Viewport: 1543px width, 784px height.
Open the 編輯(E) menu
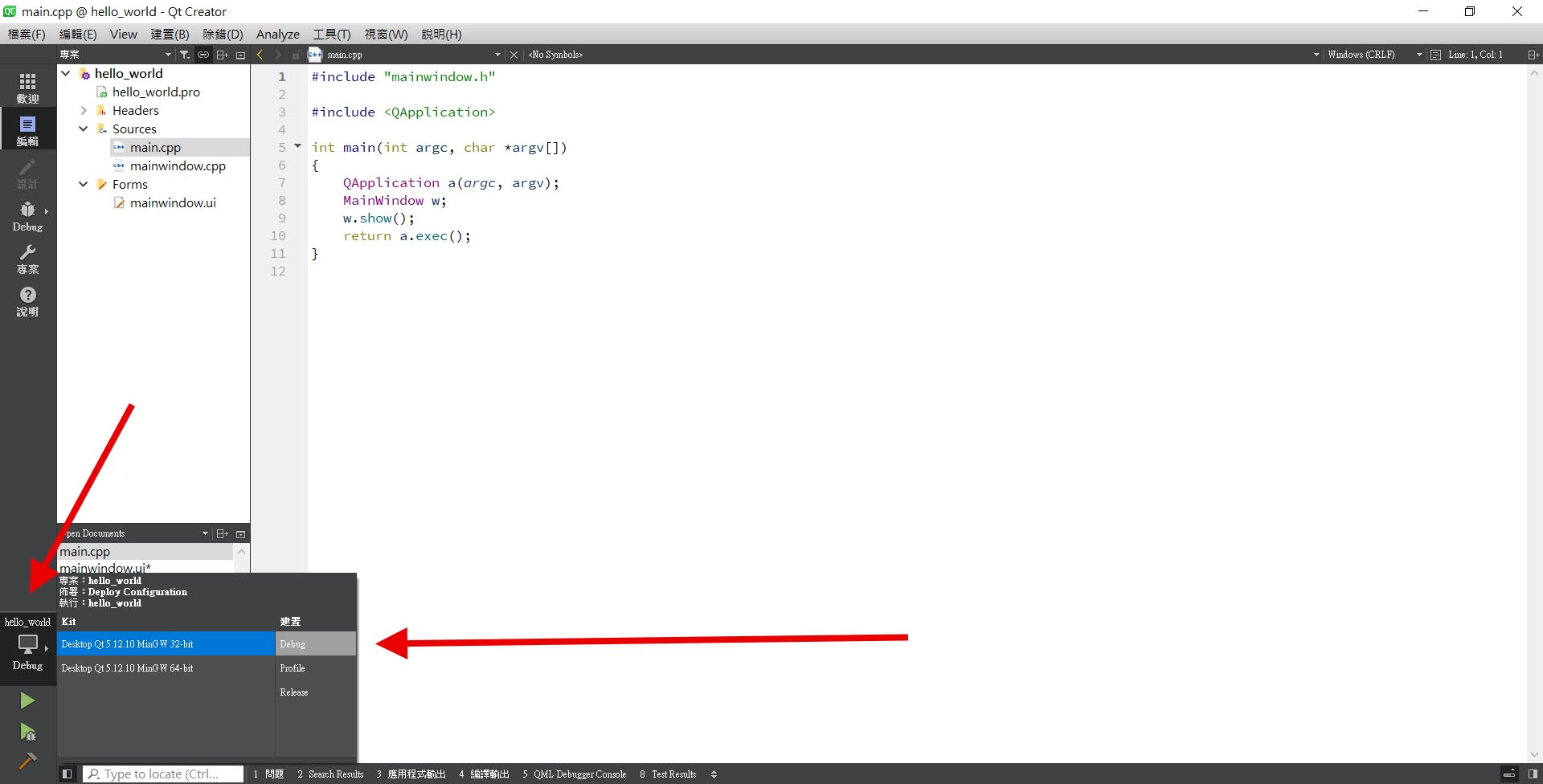tap(78, 34)
